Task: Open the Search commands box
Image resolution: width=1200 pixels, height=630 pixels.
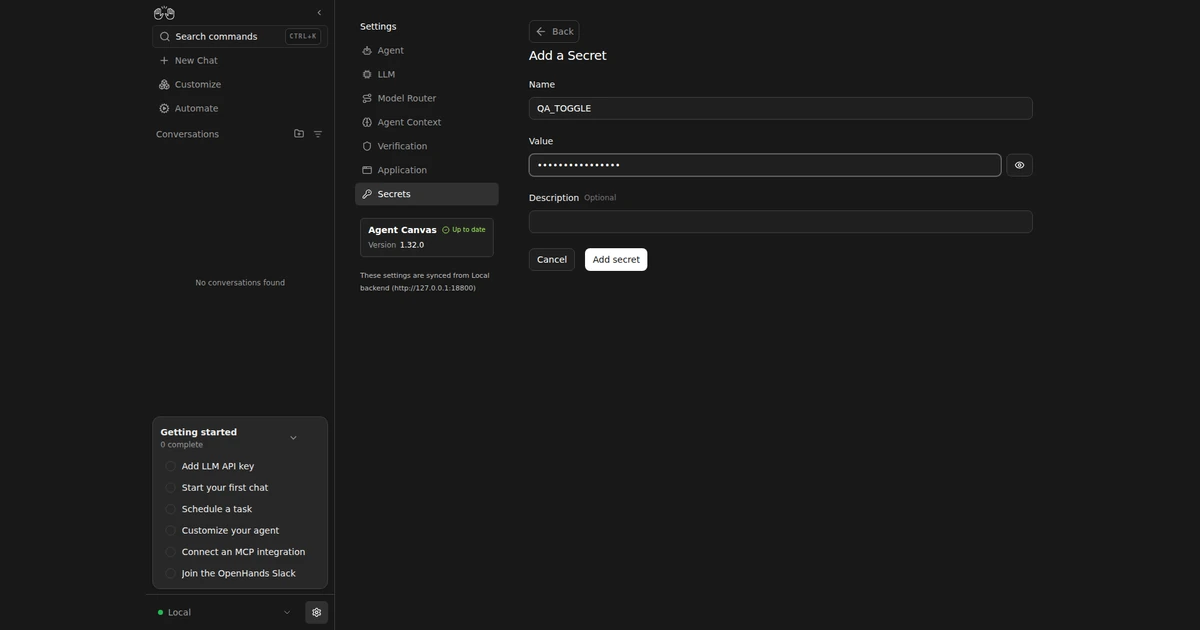Action: tap(240, 36)
